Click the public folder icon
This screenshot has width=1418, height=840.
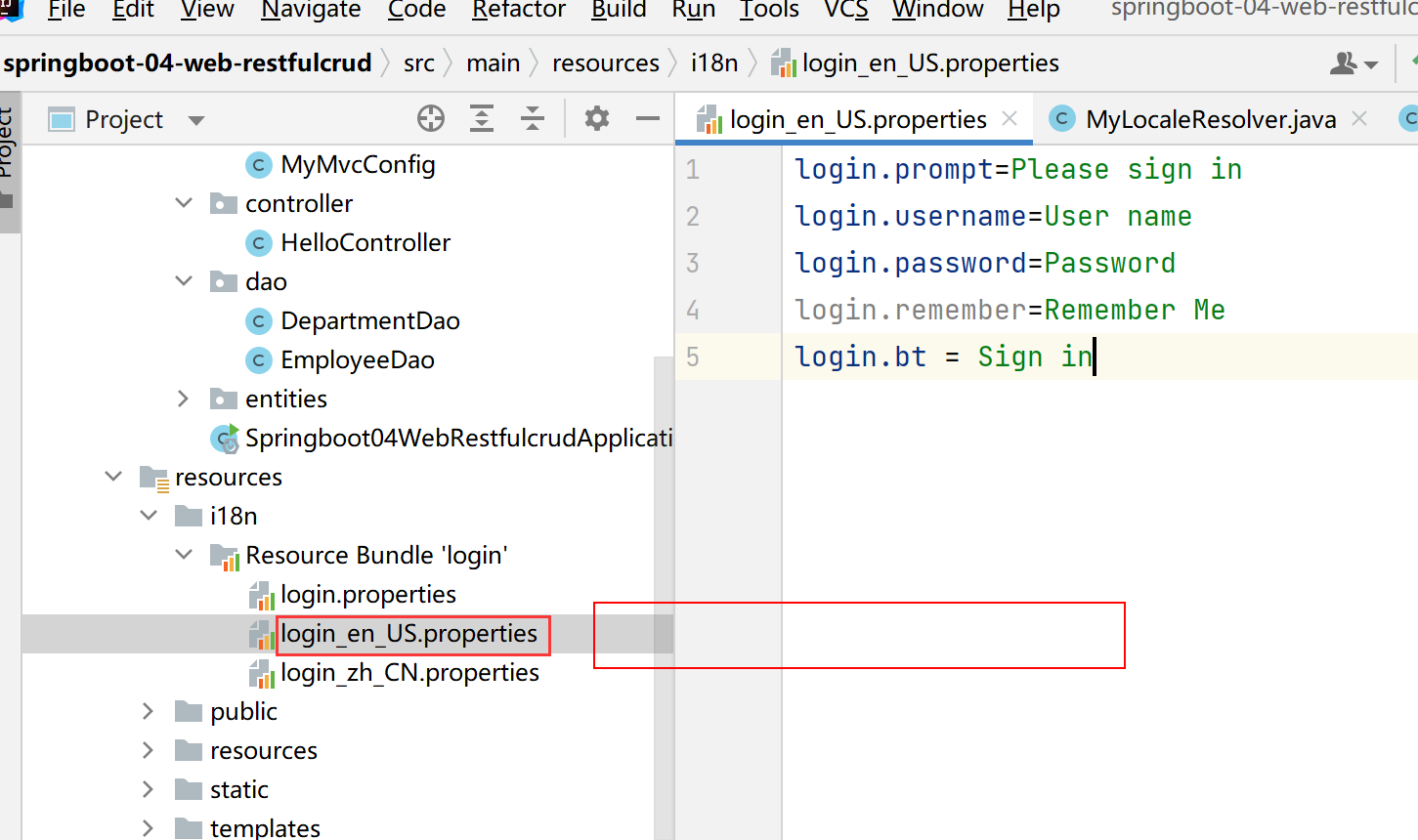point(189,712)
